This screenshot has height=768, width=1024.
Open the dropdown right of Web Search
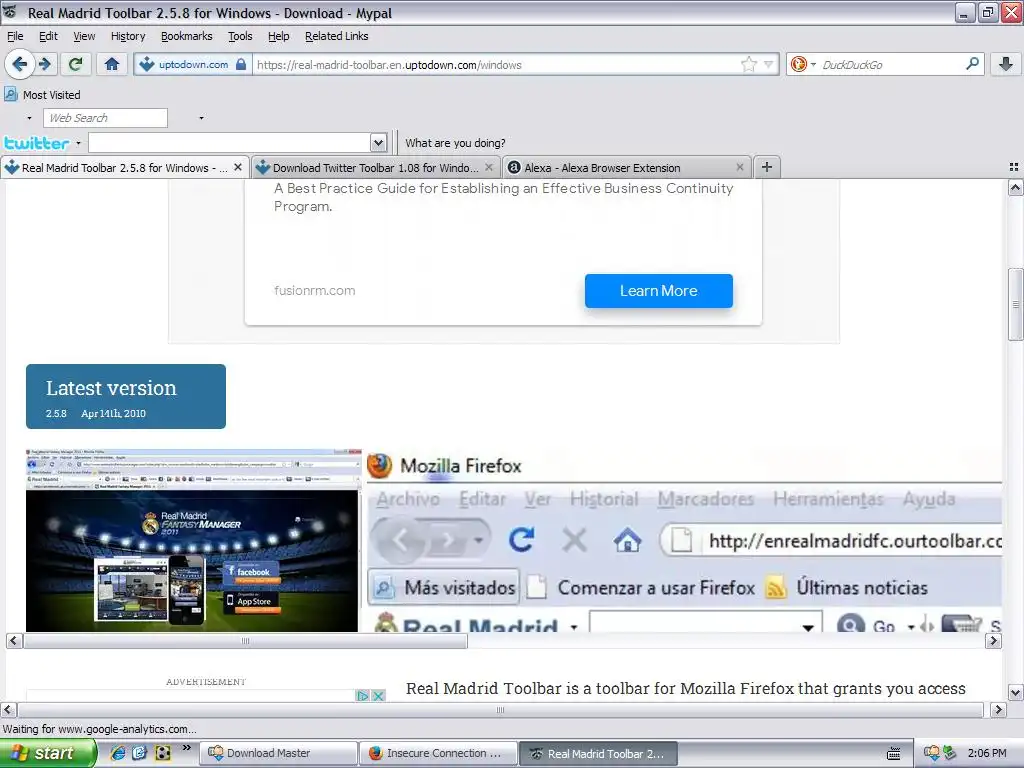[201, 118]
